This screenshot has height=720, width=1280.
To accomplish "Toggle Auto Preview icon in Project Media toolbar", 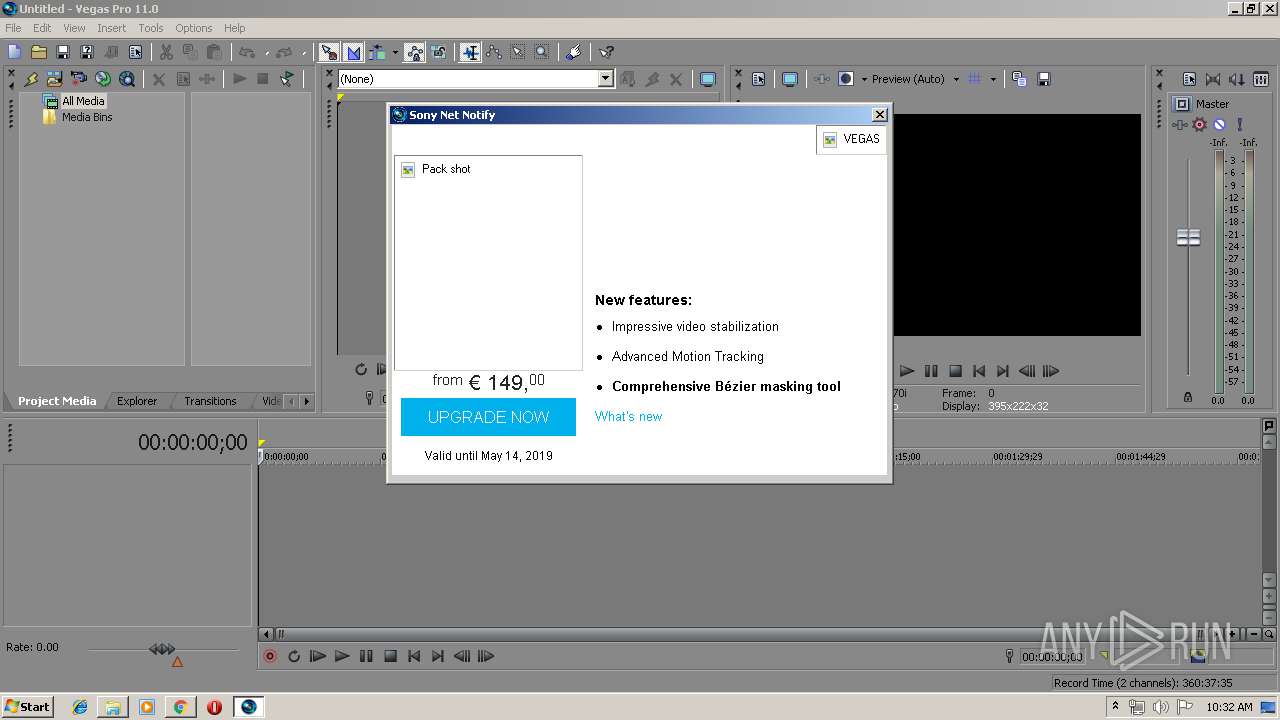I will 287,79.
